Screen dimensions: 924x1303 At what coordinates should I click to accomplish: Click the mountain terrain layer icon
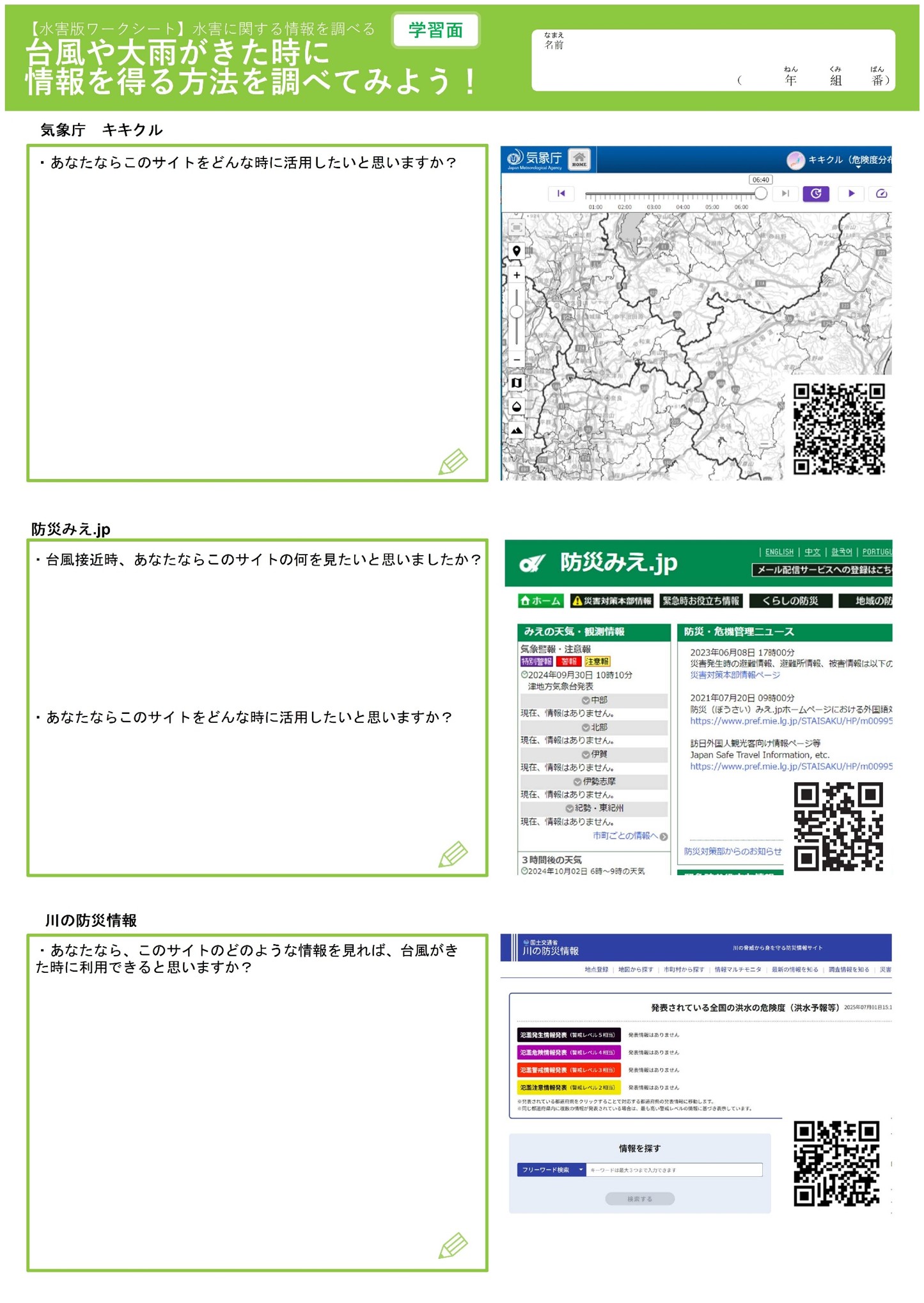(517, 430)
